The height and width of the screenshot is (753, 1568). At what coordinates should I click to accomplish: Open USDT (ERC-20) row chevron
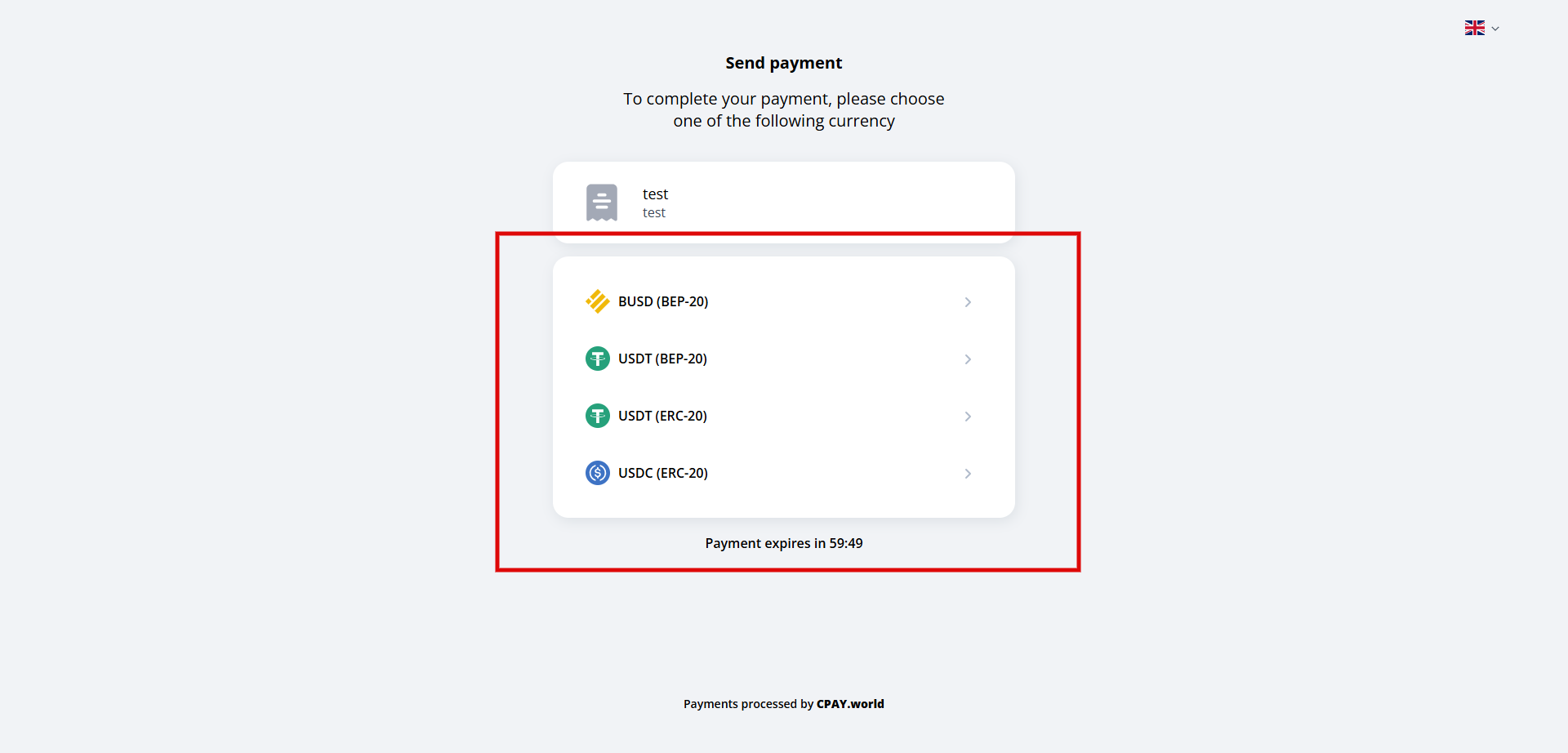pos(968,417)
